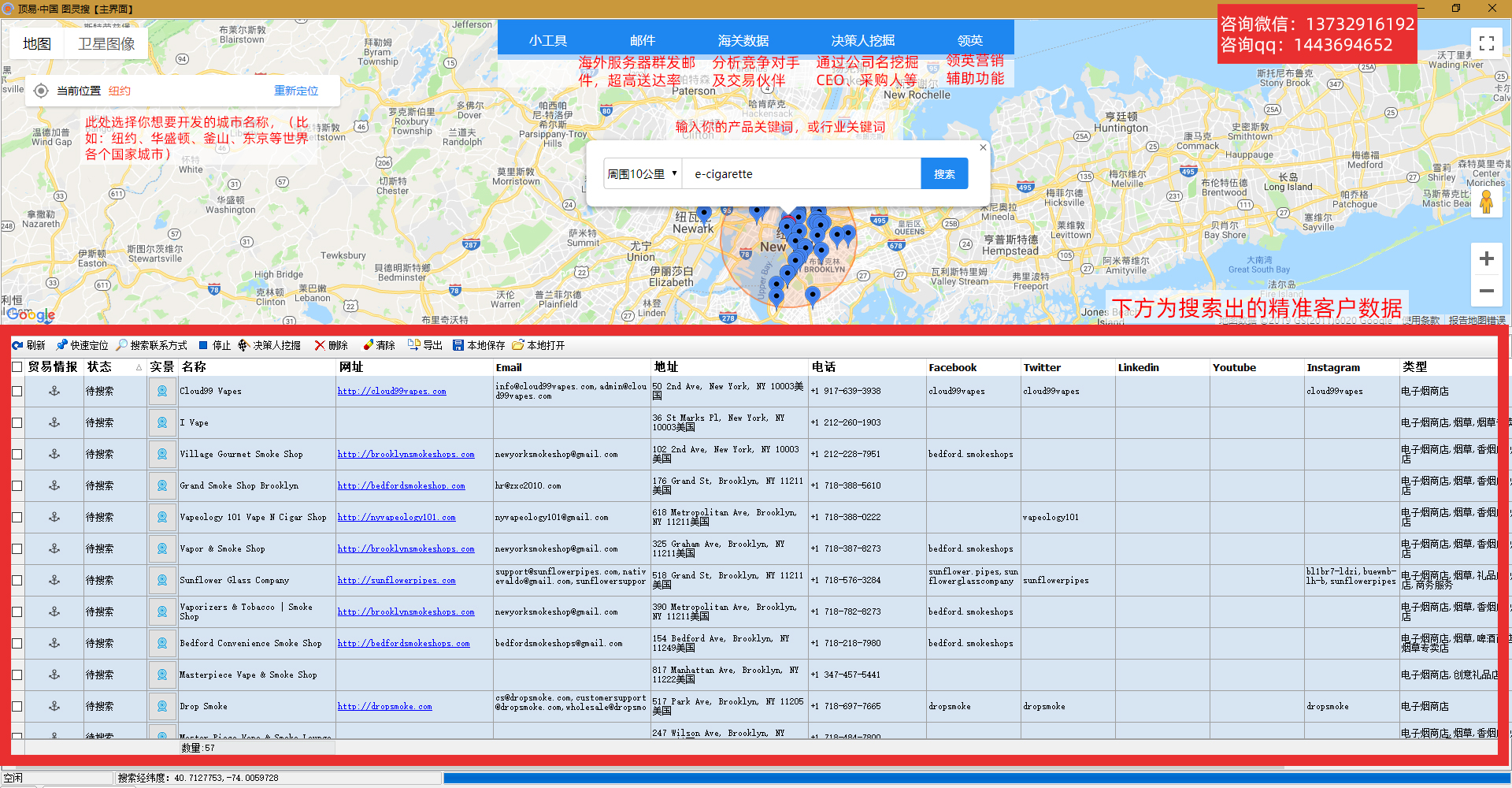1512x788 pixels.
Task: Click 本地保存 save toolbar button
Action: (x=479, y=345)
